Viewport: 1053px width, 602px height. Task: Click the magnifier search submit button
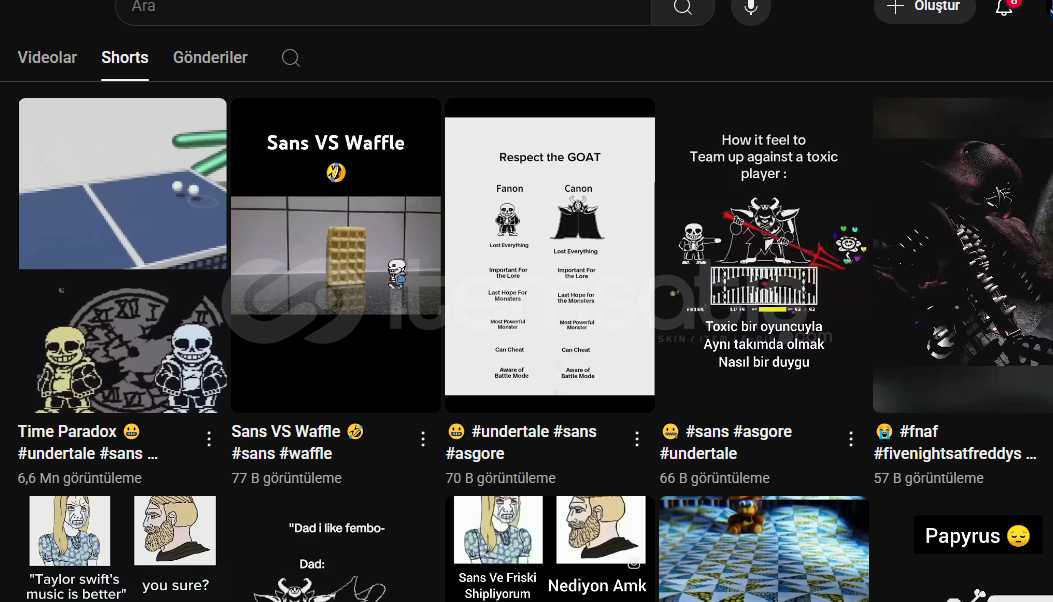(x=682, y=8)
